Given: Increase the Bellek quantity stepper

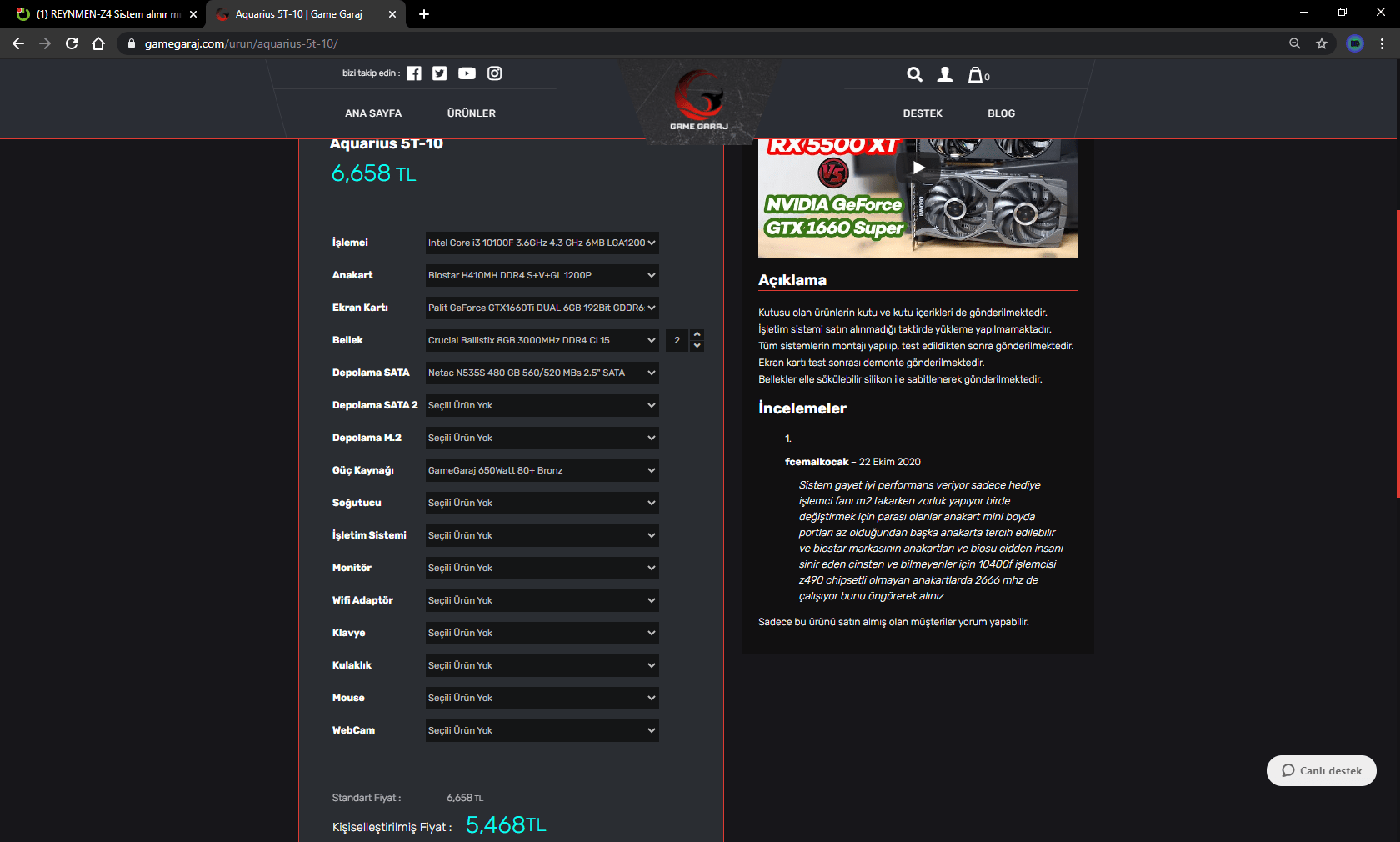Looking at the screenshot, I should point(697,334).
